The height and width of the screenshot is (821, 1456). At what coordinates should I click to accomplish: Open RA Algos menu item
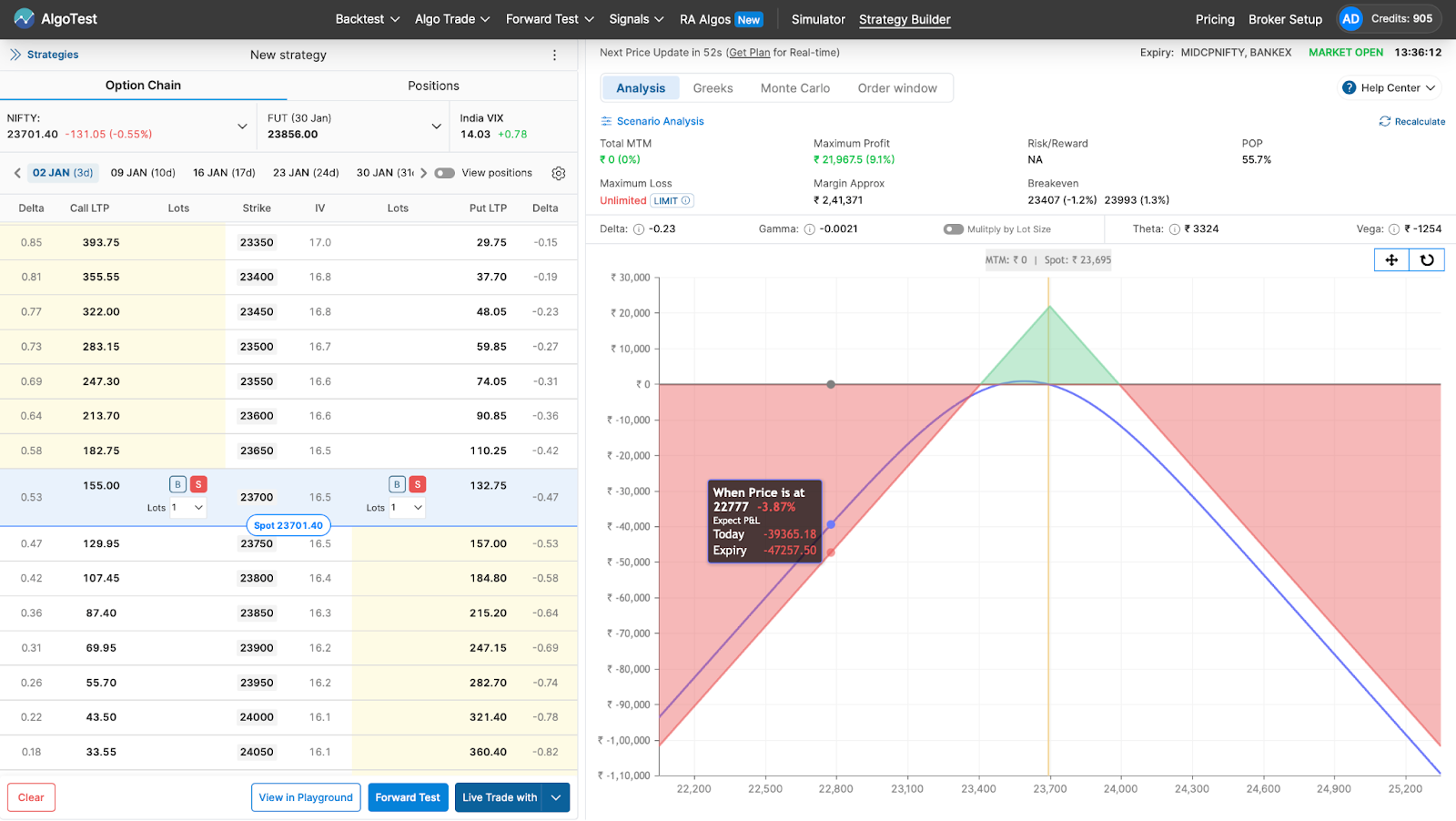tap(721, 19)
